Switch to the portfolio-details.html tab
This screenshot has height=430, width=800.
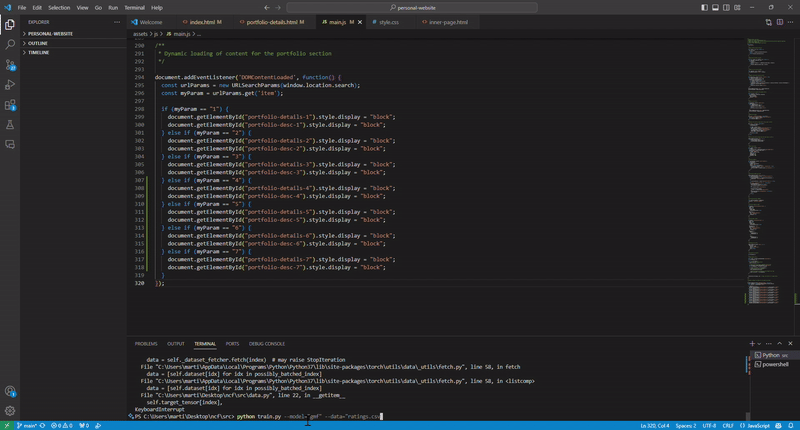[x=272, y=21]
